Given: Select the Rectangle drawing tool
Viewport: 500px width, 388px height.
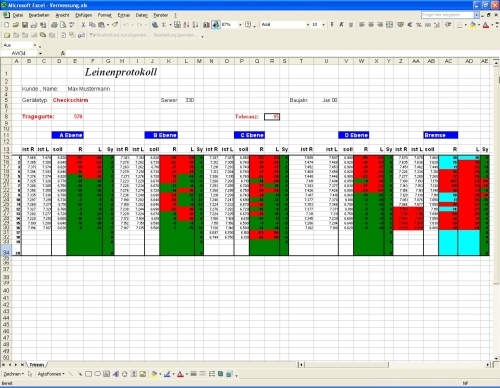Looking at the screenshot, I should tap(89, 374).
